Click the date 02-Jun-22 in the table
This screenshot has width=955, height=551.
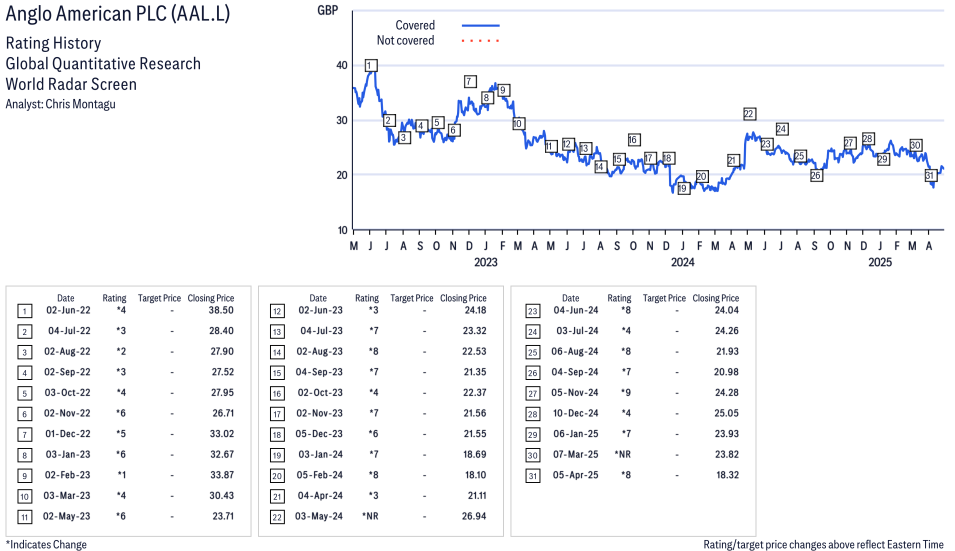68,311
